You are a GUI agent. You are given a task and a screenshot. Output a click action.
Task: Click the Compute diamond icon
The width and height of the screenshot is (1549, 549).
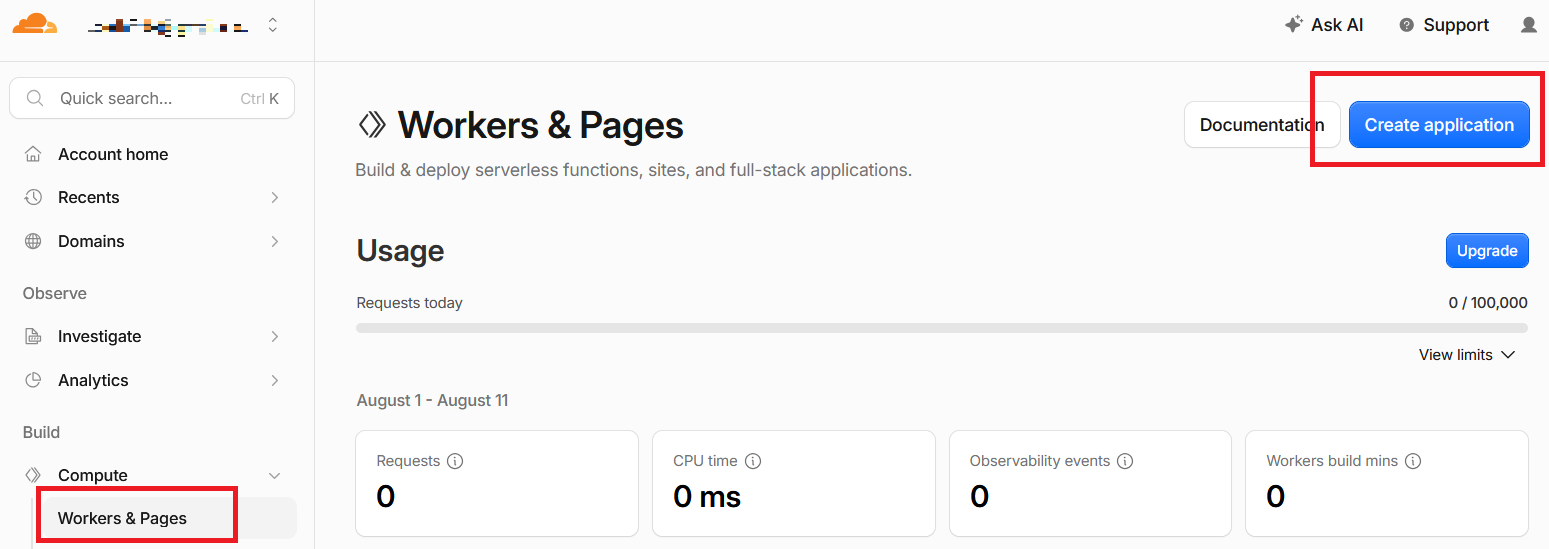[33, 475]
